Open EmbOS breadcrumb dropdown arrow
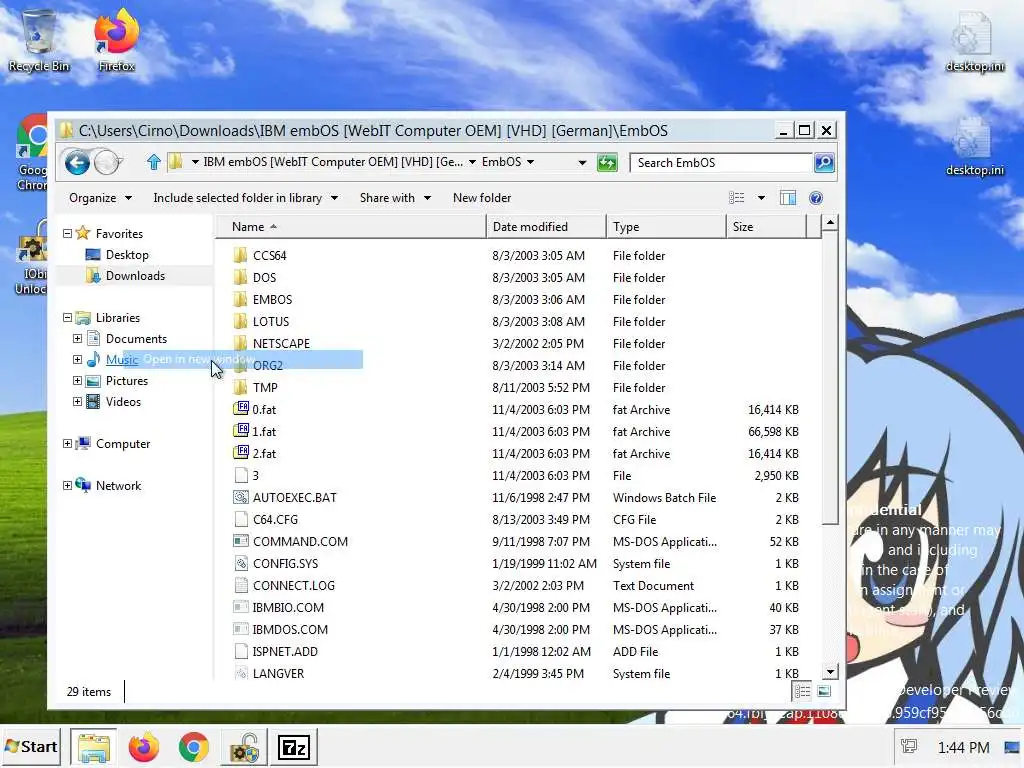The image size is (1024, 768). click(530, 162)
